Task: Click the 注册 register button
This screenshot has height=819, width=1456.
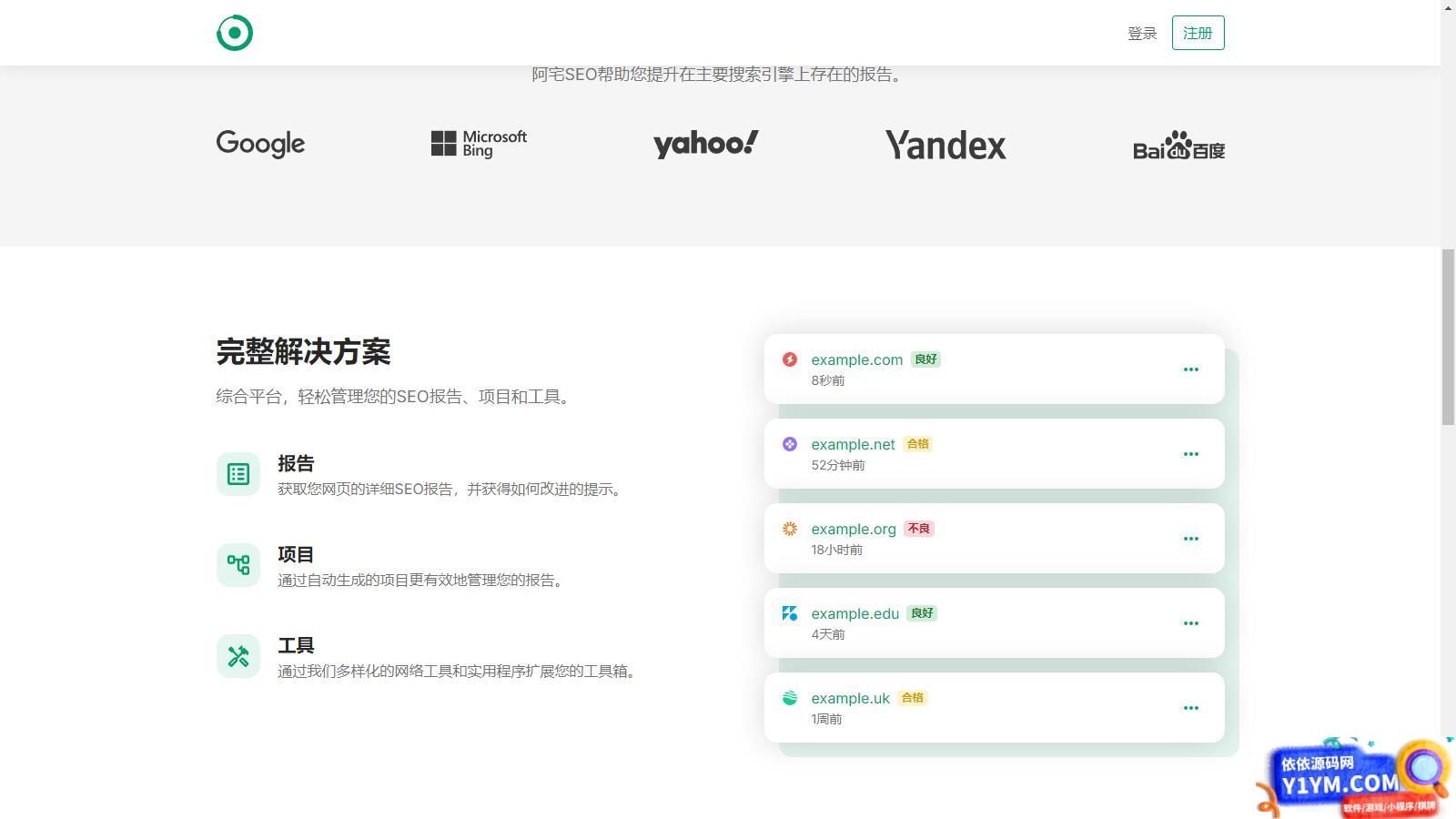Action: tap(1198, 33)
